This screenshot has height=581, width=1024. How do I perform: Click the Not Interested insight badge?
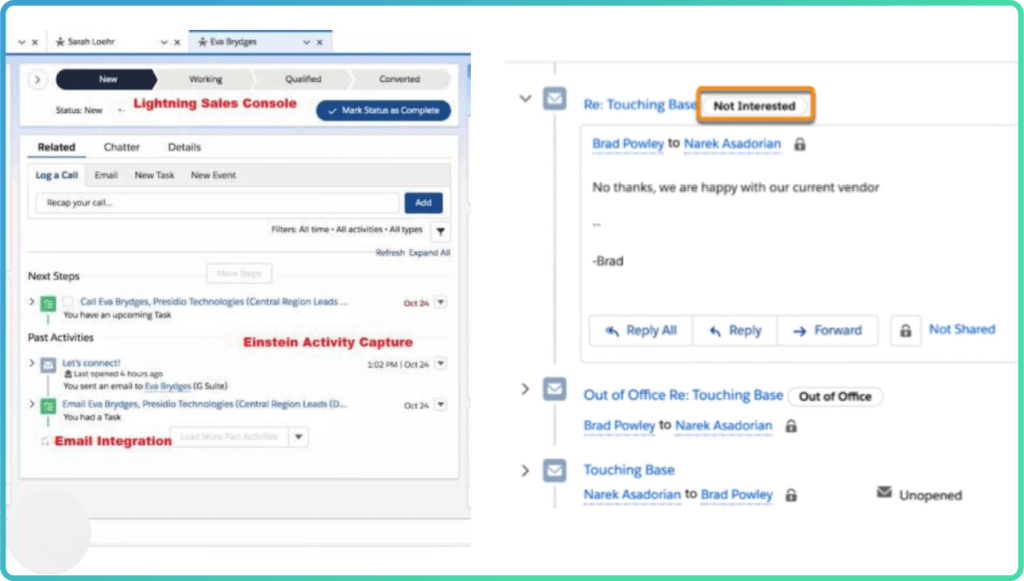[x=754, y=106]
